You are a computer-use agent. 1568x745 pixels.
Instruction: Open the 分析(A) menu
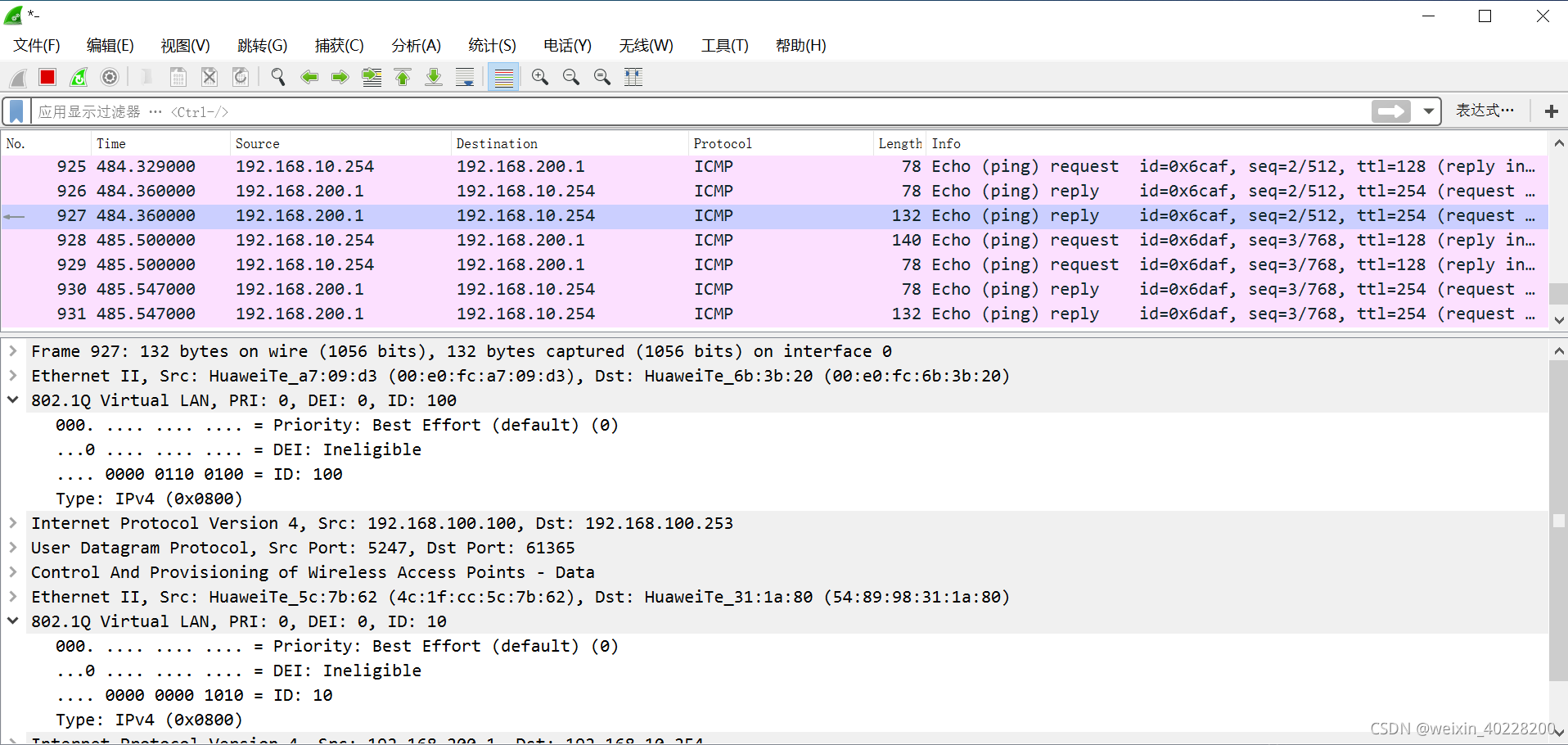[x=417, y=46]
